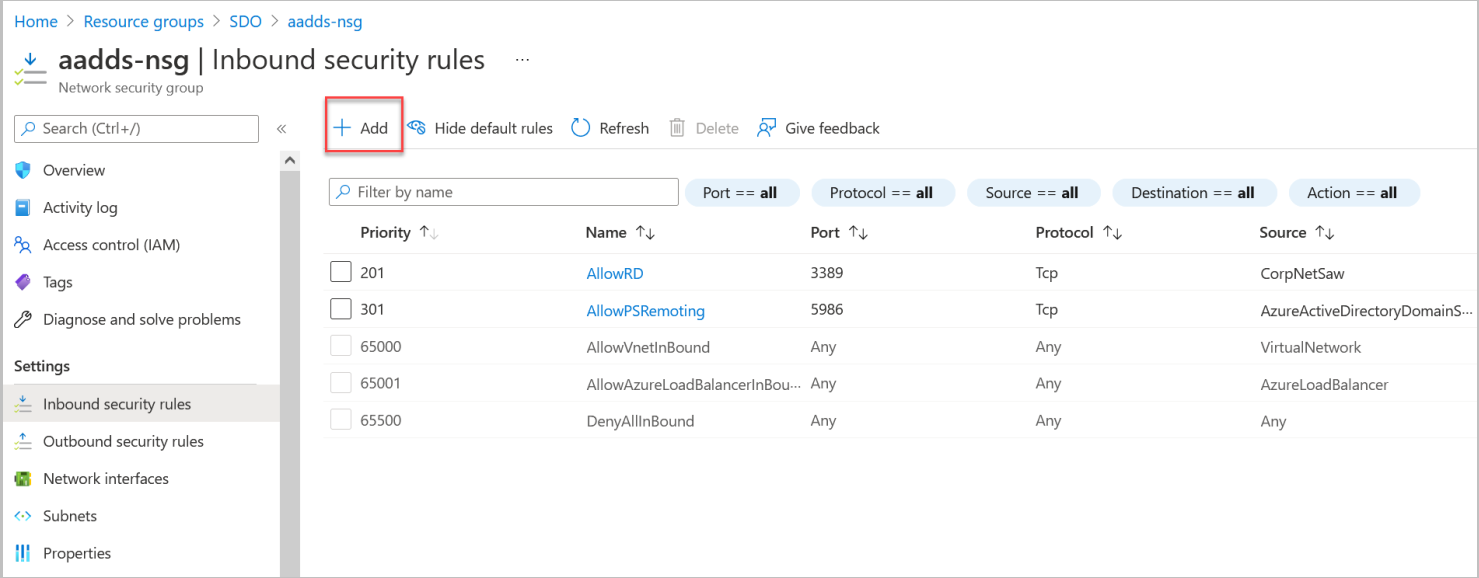Click the network security group header icon
This screenshot has width=1479, height=578.
pyautogui.click(x=31, y=68)
